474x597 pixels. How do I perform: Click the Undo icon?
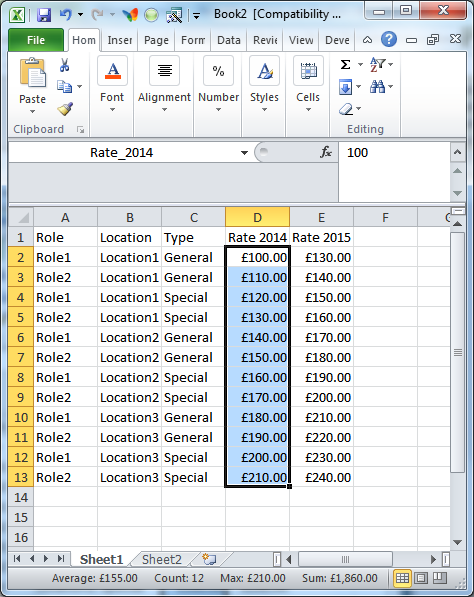pos(66,15)
